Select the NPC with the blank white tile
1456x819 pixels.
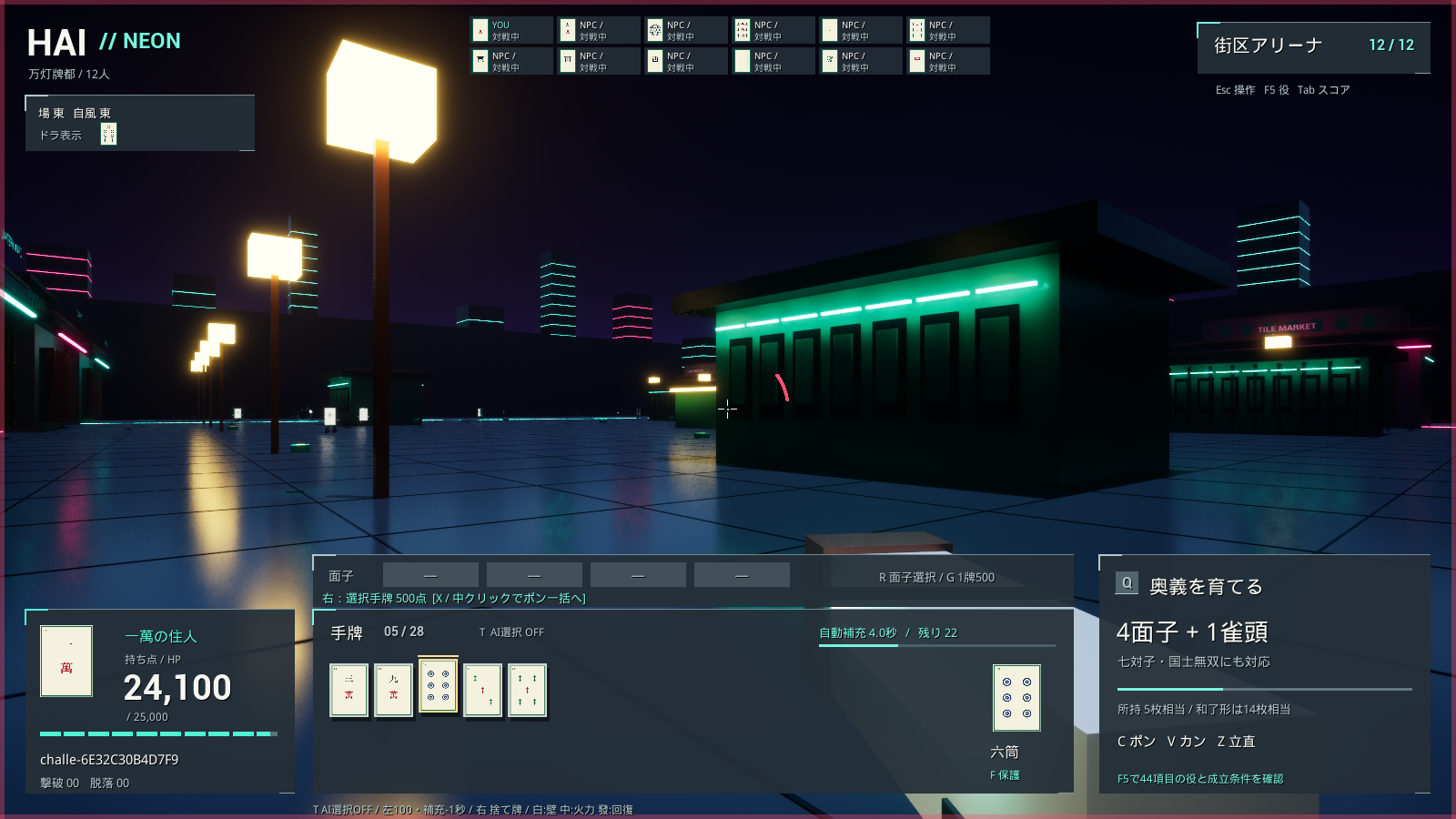point(773,61)
